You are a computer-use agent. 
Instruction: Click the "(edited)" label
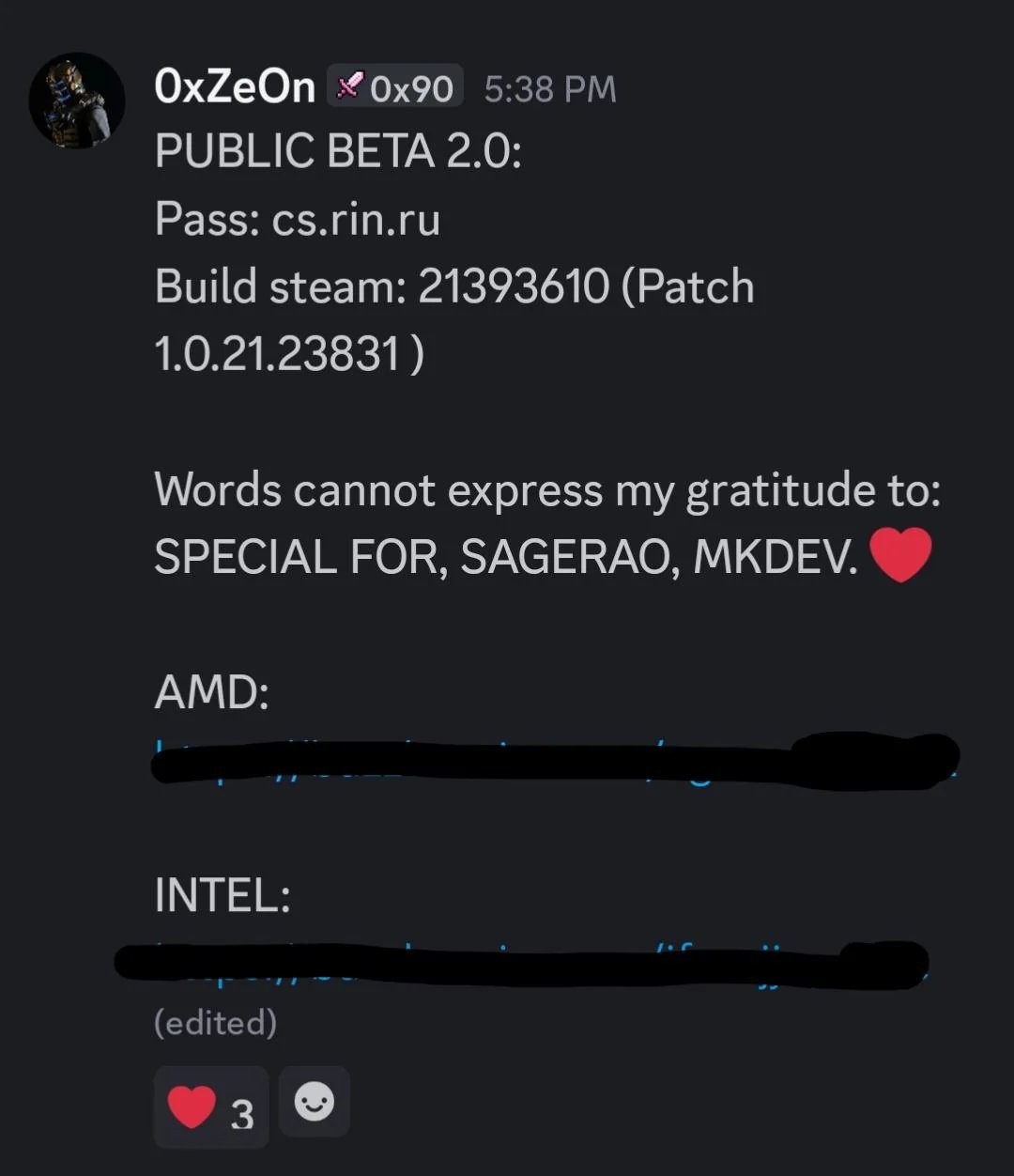pyautogui.click(x=215, y=1022)
